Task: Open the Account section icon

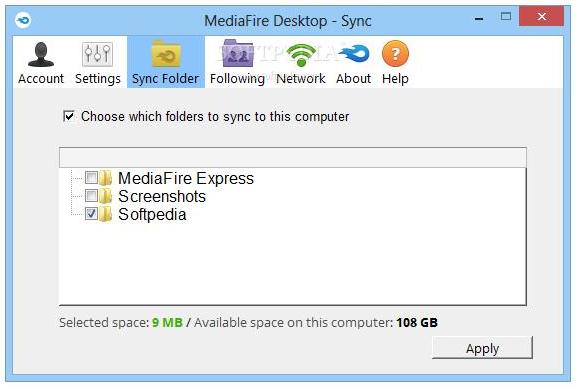Action: (41, 54)
